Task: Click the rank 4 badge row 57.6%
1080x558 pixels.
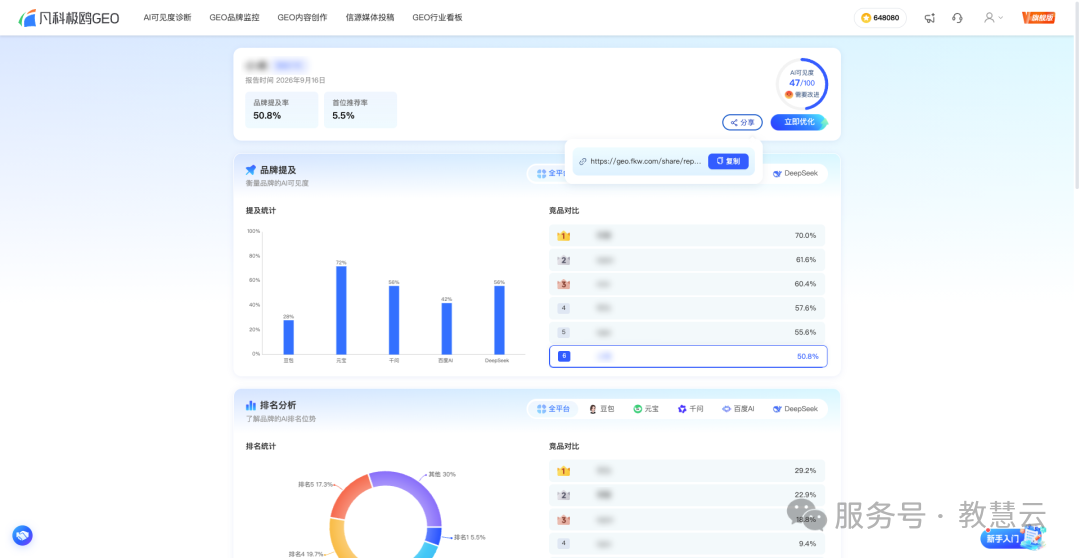Action: [687, 308]
